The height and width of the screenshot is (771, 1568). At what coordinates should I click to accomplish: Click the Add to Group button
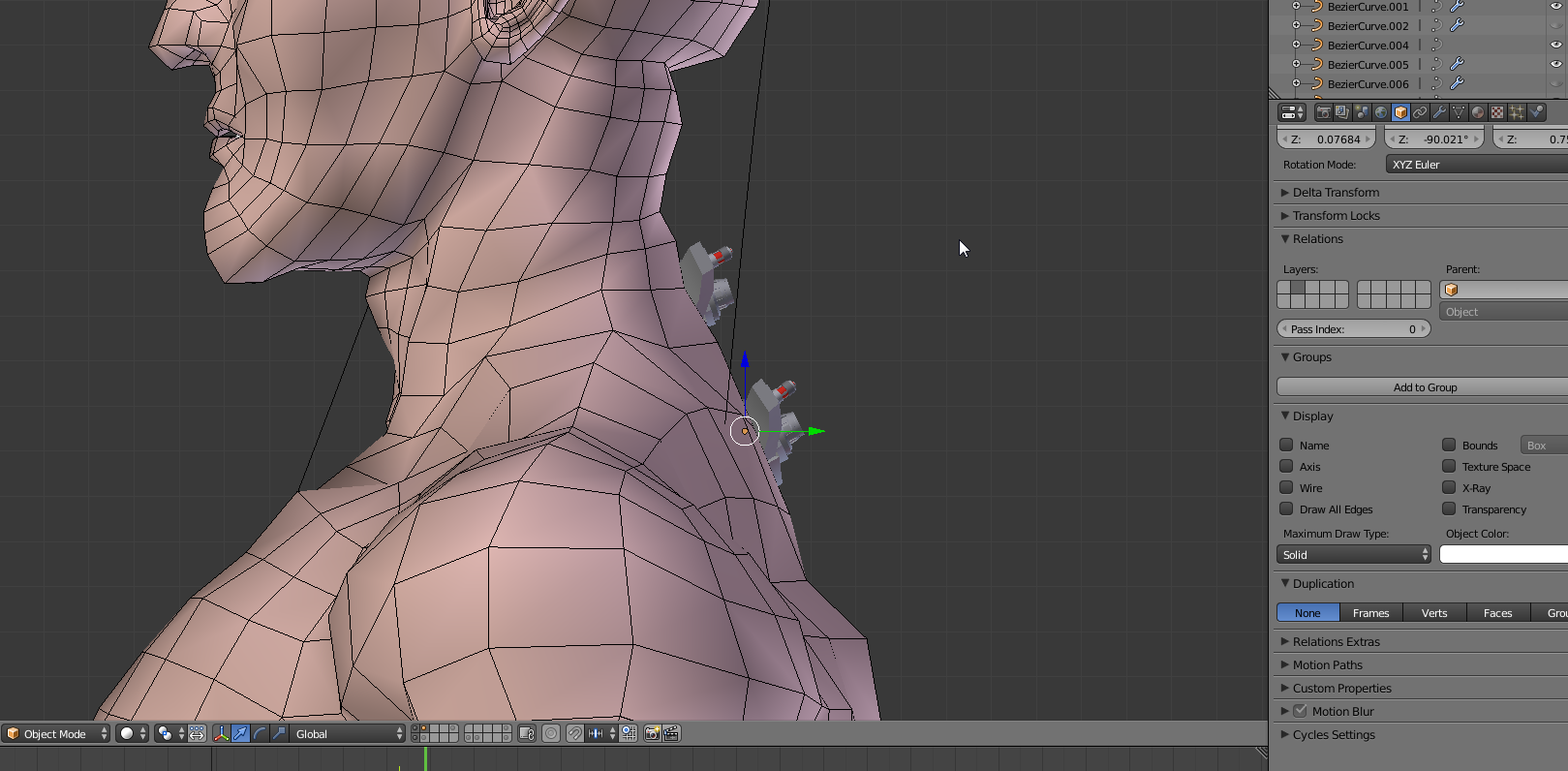pos(1423,387)
